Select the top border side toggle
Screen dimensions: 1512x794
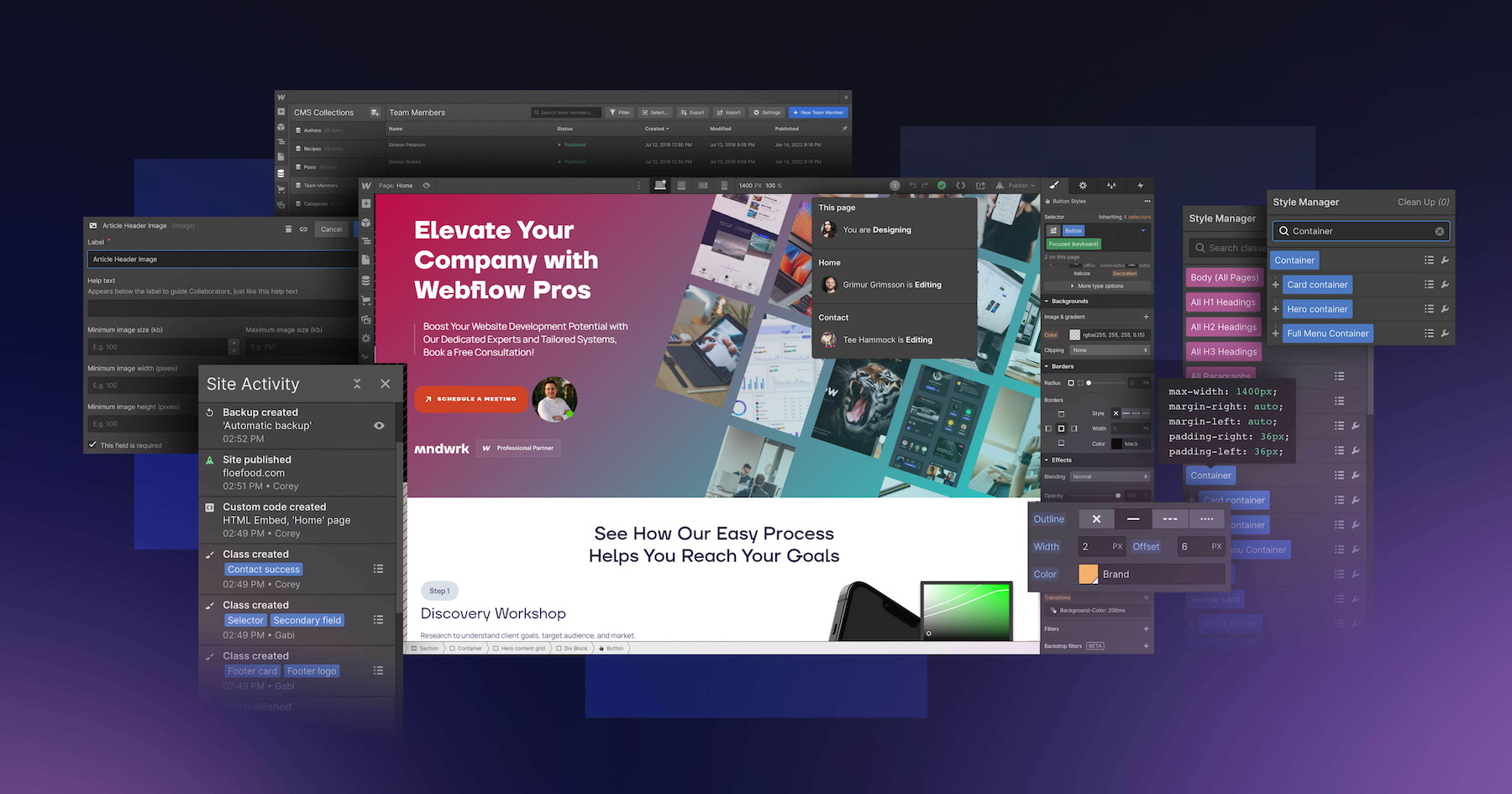click(1061, 414)
